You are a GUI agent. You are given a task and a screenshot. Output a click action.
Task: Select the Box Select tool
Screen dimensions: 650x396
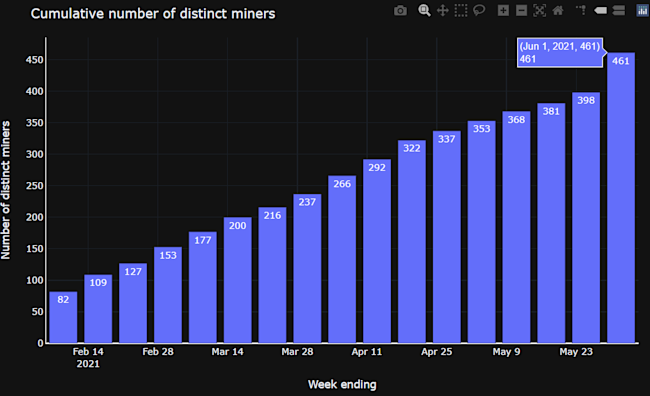461,10
